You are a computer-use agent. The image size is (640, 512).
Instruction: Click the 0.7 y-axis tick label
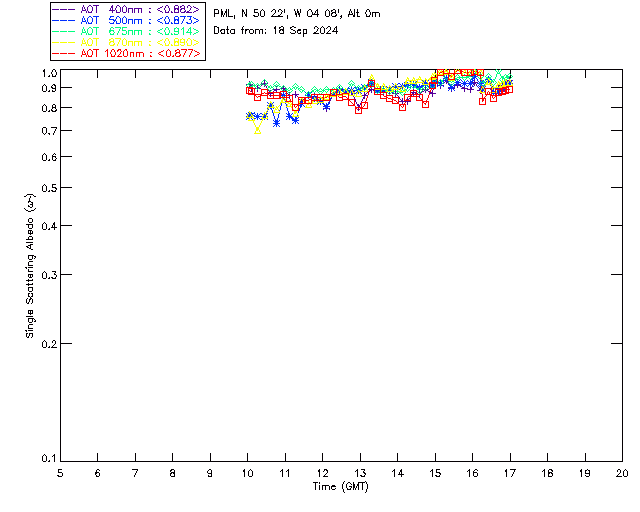click(49, 131)
